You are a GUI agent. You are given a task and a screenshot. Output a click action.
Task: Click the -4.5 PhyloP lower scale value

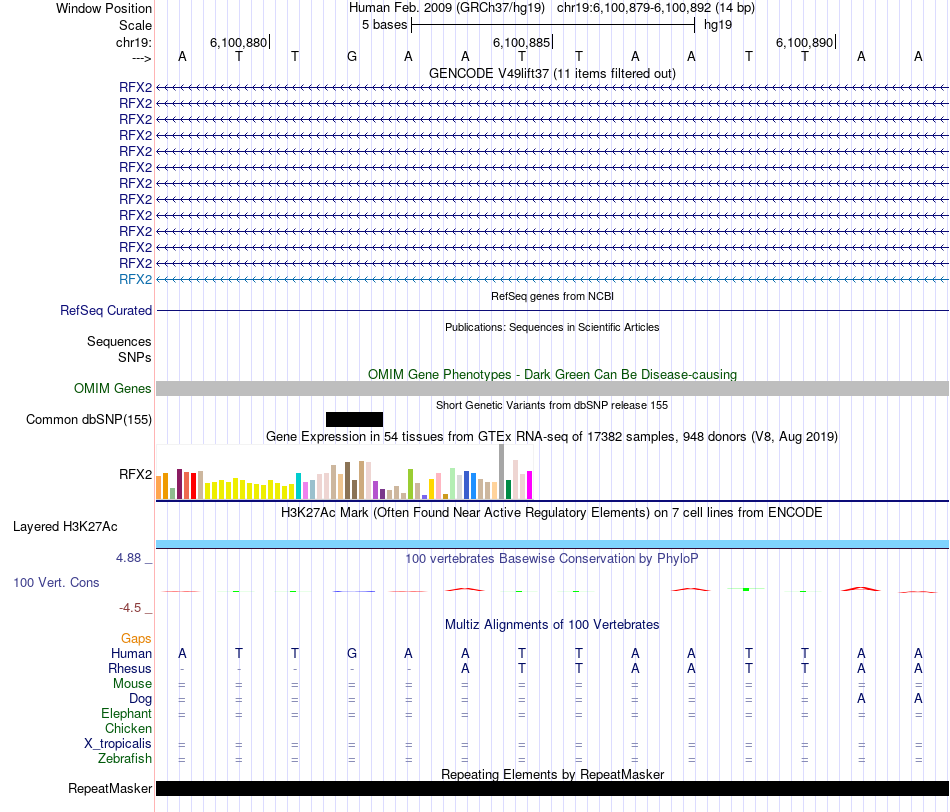click(130, 608)
